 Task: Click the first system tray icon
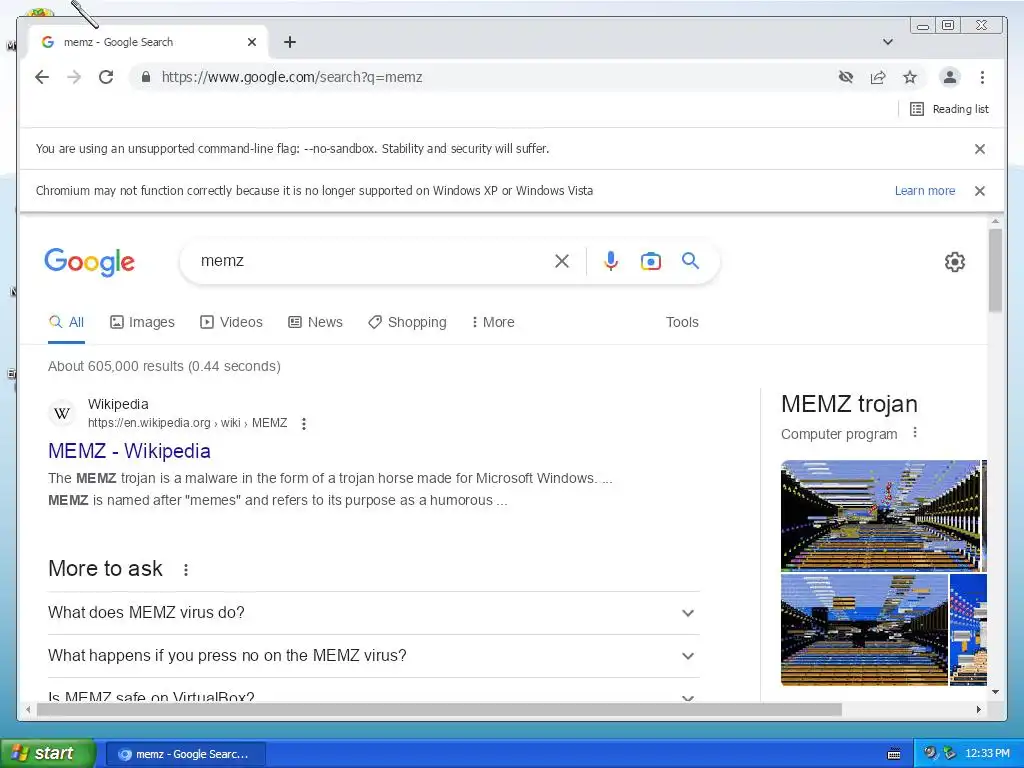(x=930, y=754)
